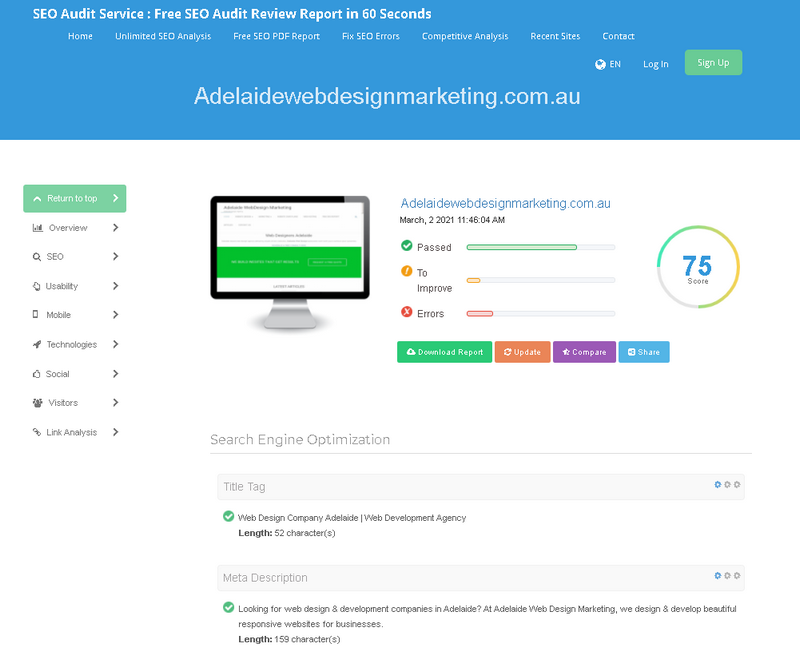Expand the SEO section chevron
Image resolution: width=800 pixels, height=648 pixels.
pos(116,256)
